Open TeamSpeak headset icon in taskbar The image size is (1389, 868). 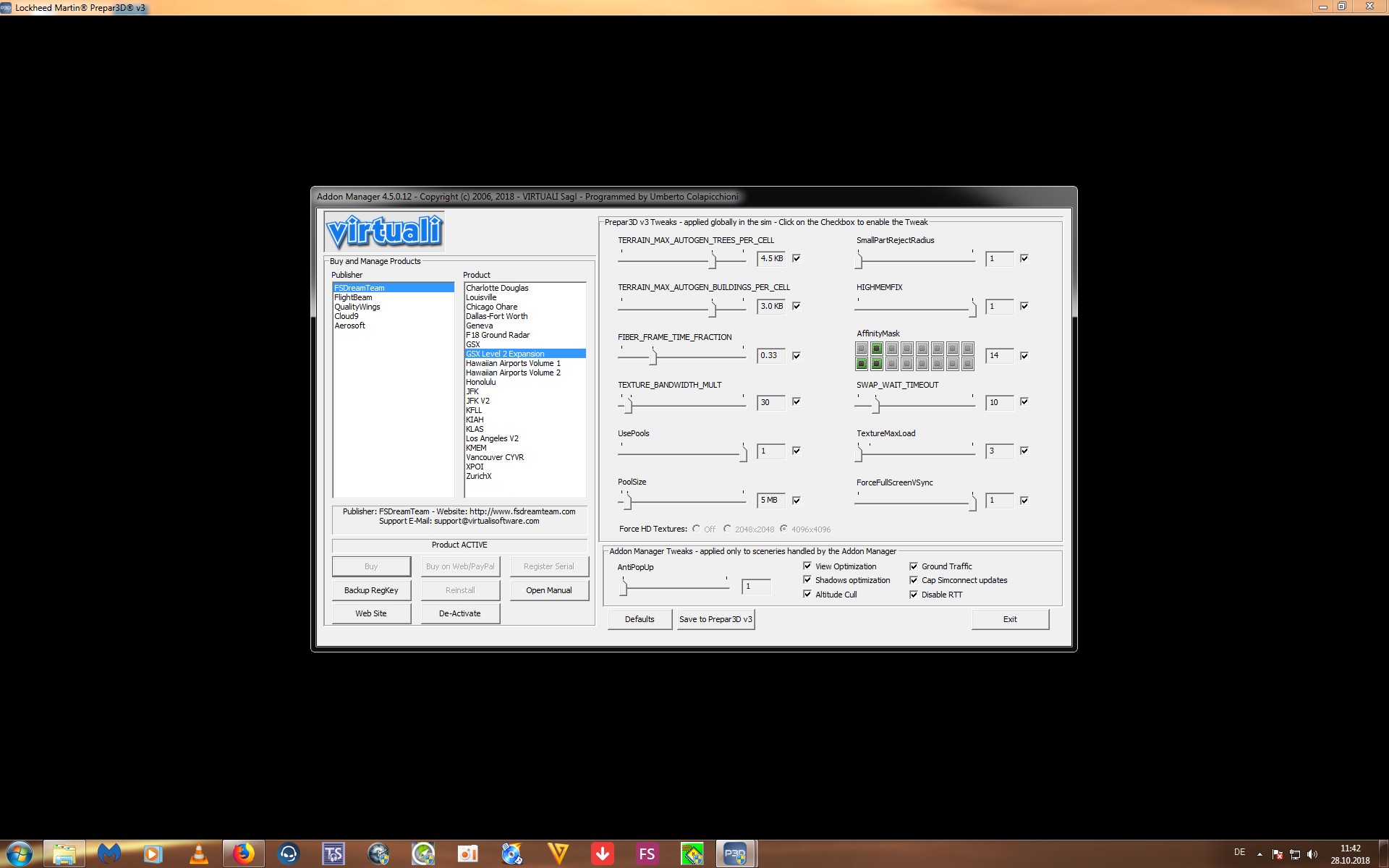(288, 854)
